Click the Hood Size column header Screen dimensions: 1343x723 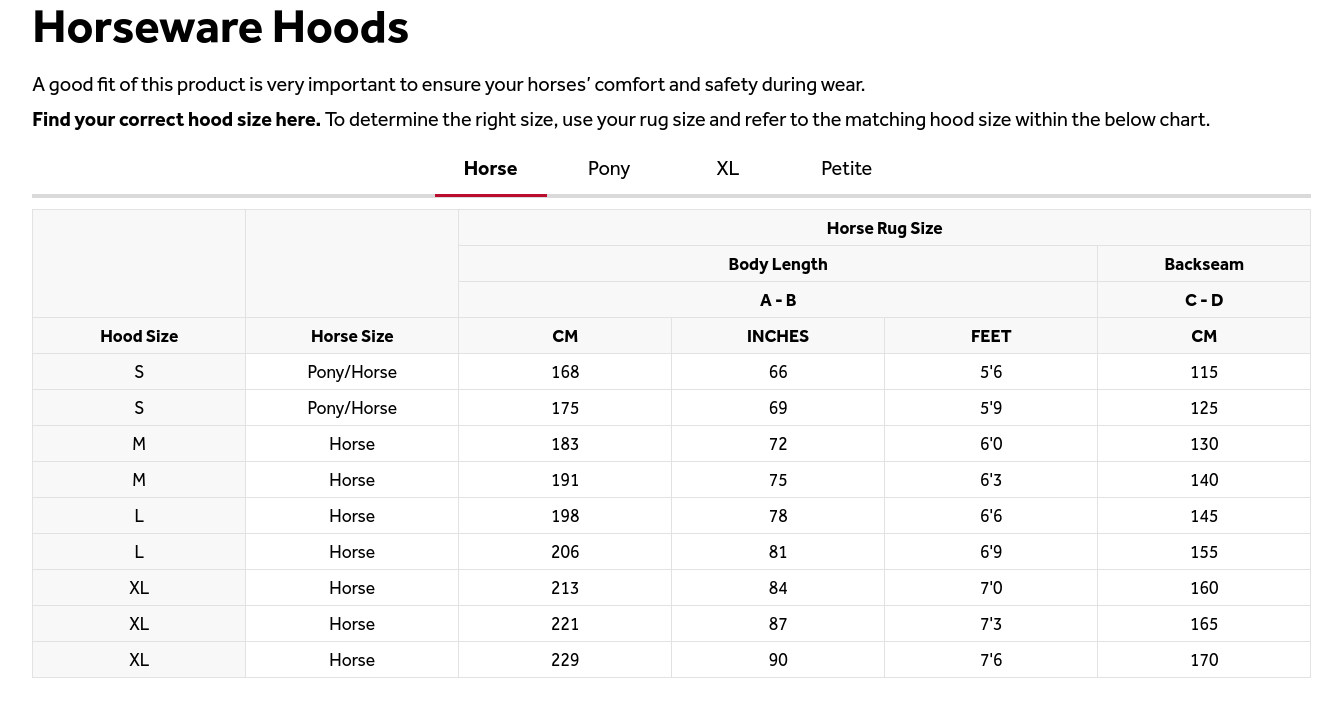click(139, 336)
